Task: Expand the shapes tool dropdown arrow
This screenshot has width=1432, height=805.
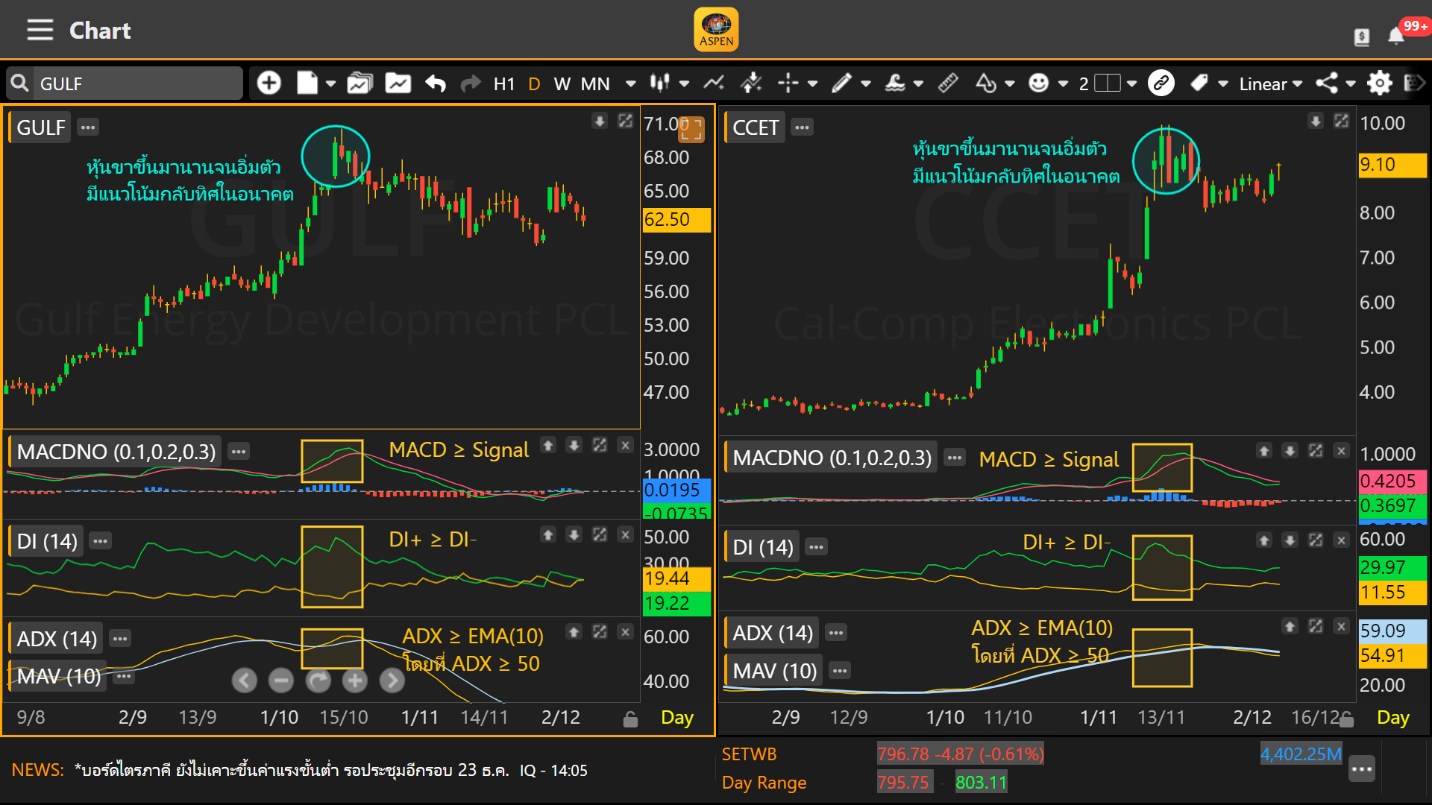Action: tap(1010, 84)
